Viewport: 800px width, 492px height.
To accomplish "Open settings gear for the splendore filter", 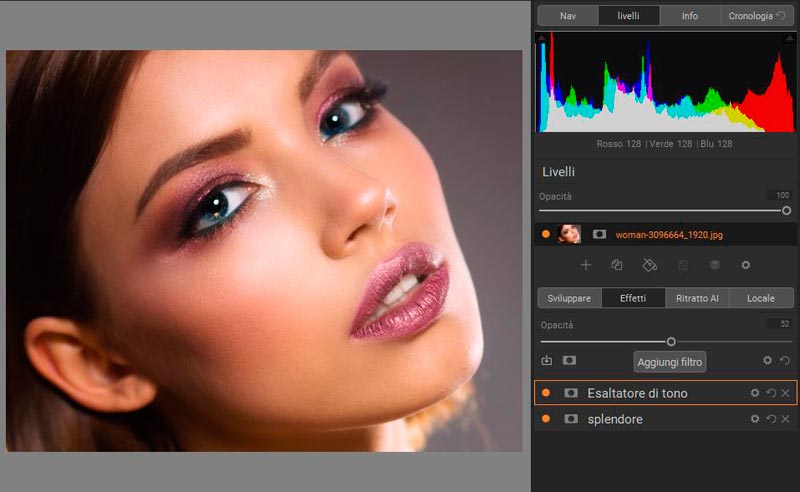I will point(755,419).
